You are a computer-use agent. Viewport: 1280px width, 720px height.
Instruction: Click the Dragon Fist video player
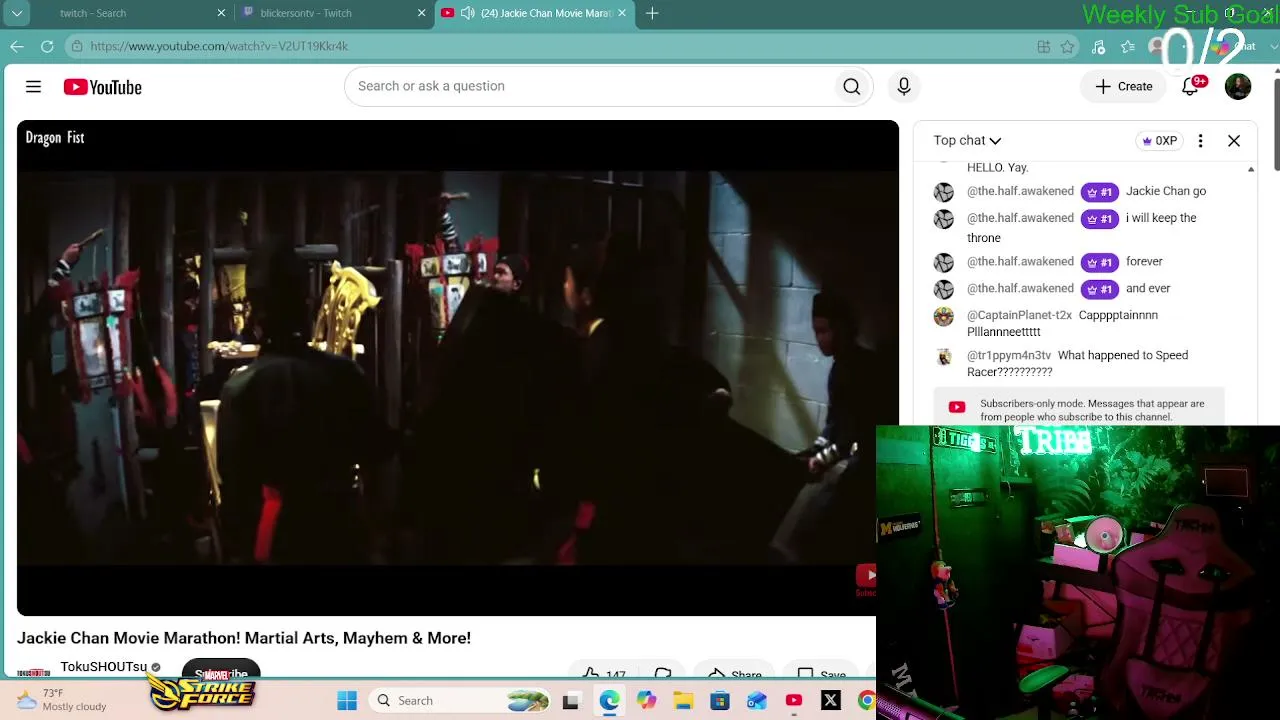click(457, 368)
